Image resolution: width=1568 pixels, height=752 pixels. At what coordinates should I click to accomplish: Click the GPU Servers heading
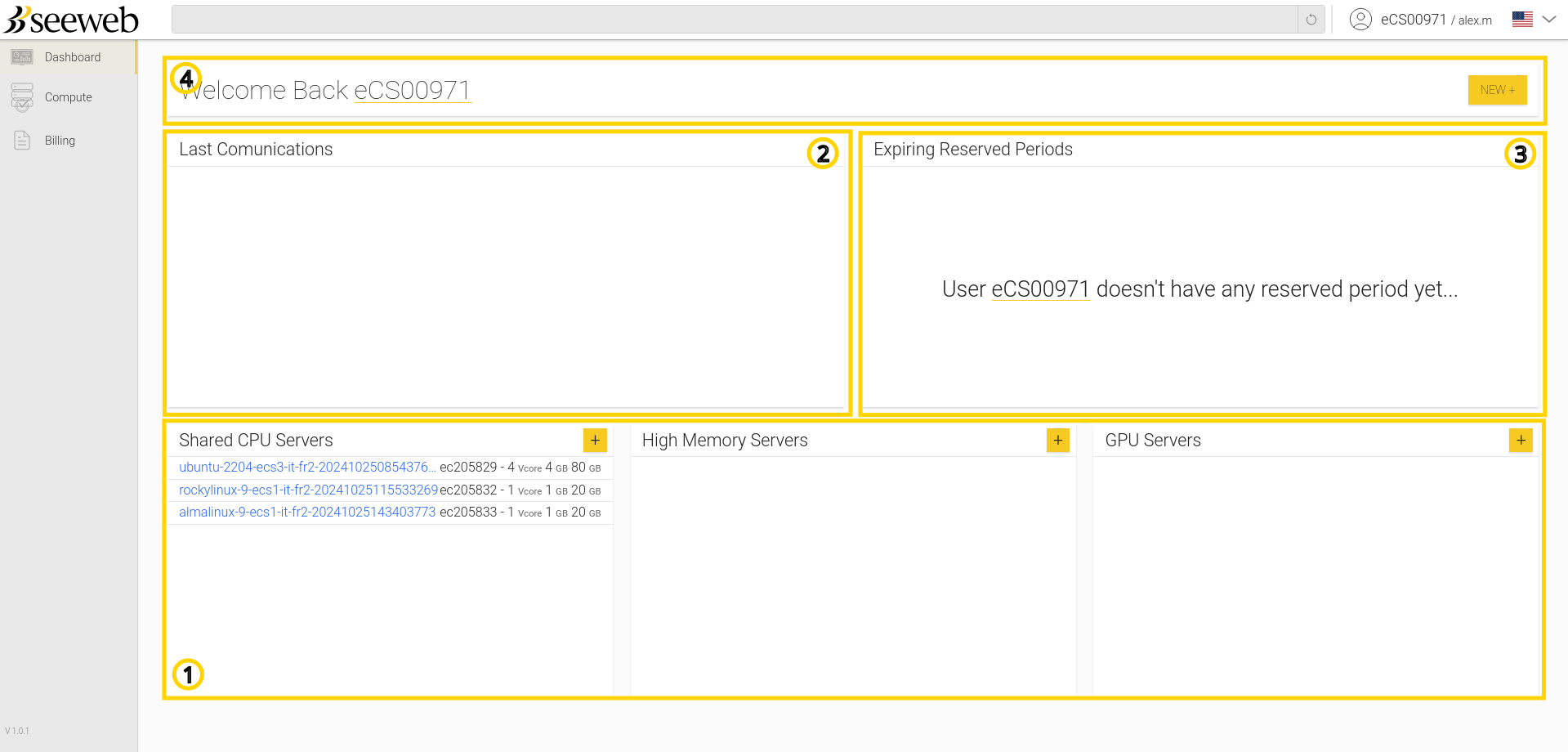tap(1153, 441)
